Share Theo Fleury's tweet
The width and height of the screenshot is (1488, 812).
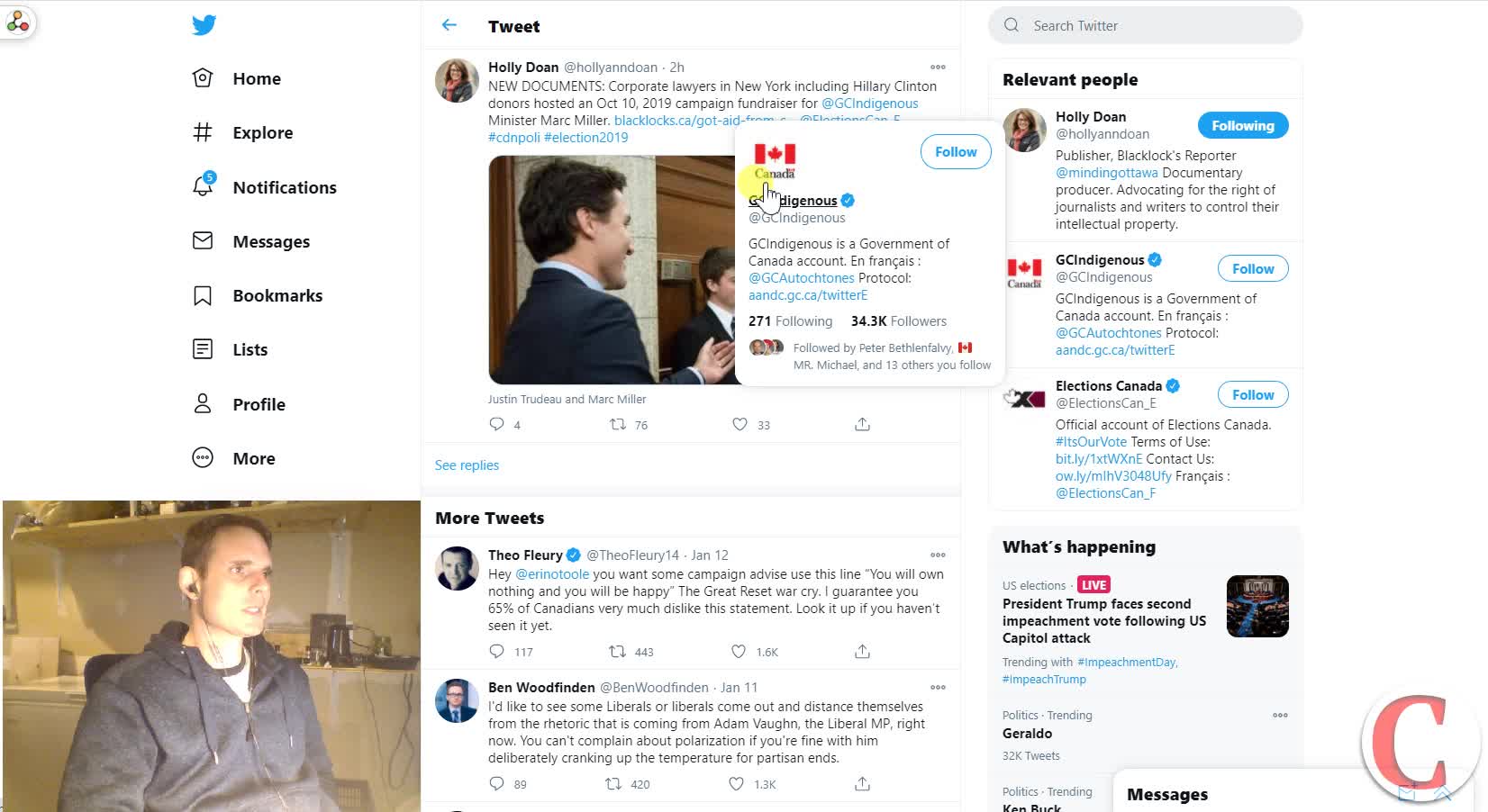coord(862,651)
